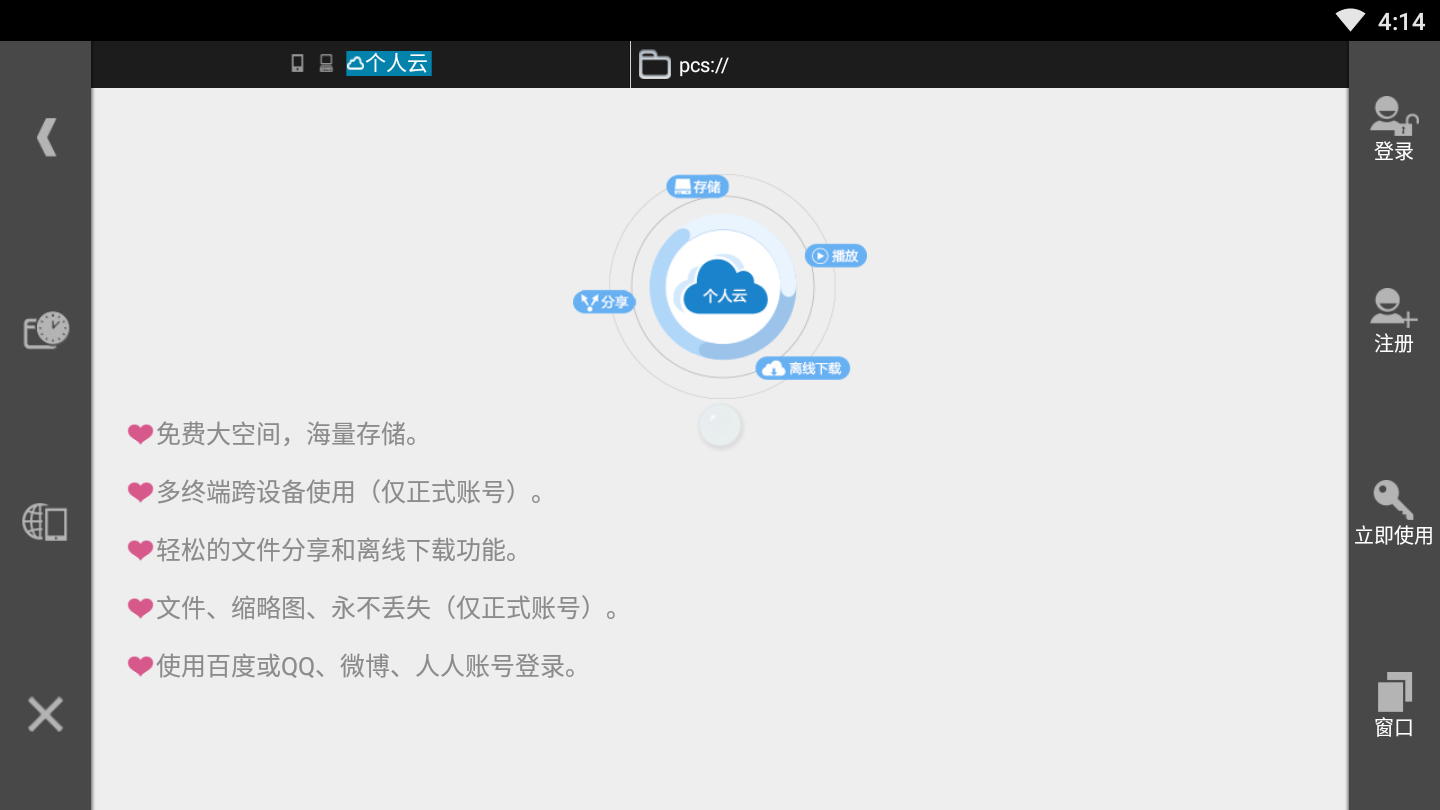Select the computer icon in top bar
1440x810 pixels.
326,64
